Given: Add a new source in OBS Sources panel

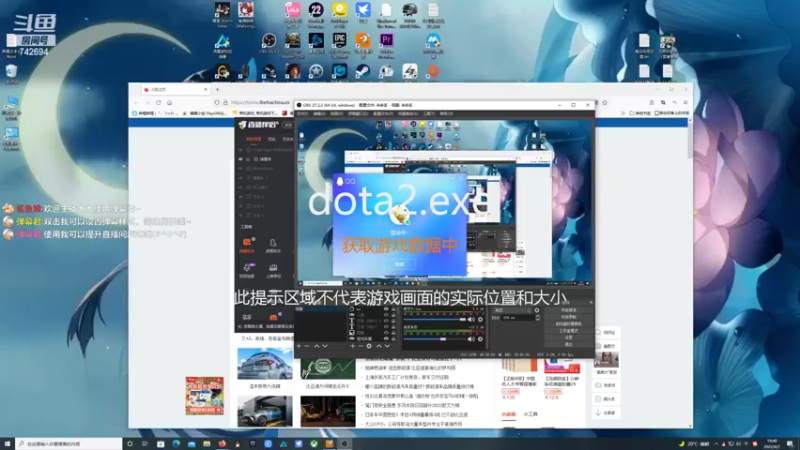Looking at the screenshot, I should tap(353, 346).
